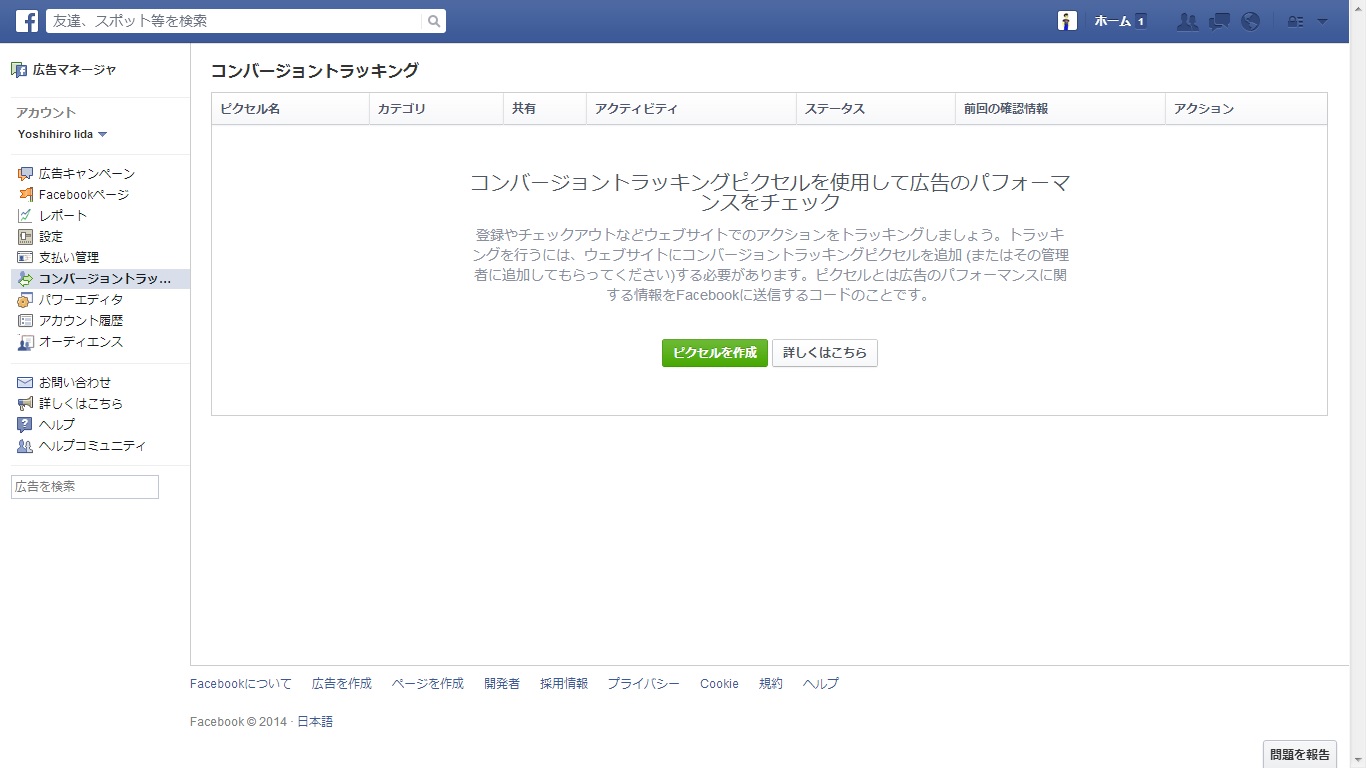Click the 広告を検索 input field
Screen dimensions: 1366x768
pyautogui.click(x=85, y=487)
